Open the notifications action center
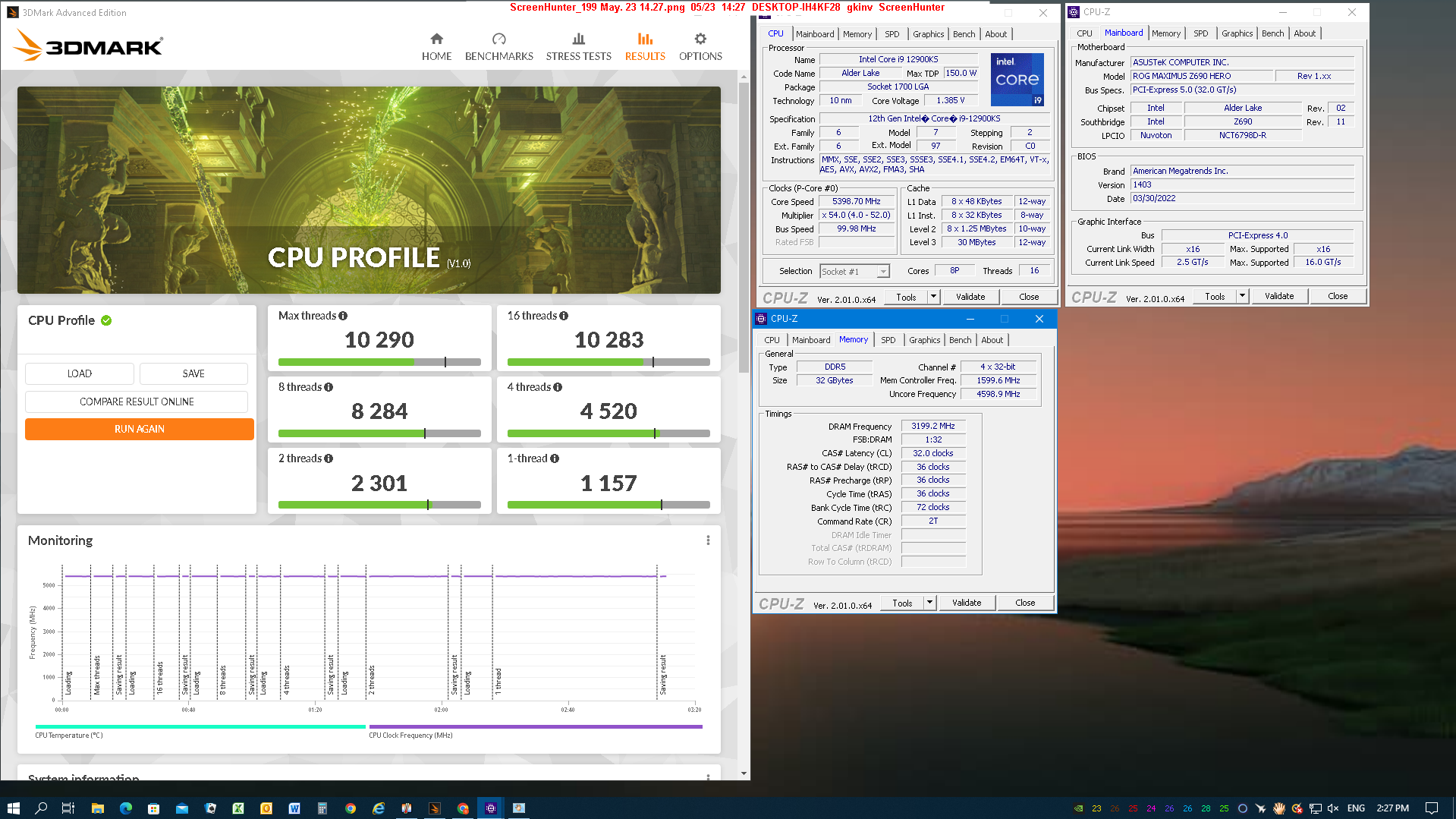 (x=1431, y=808)
